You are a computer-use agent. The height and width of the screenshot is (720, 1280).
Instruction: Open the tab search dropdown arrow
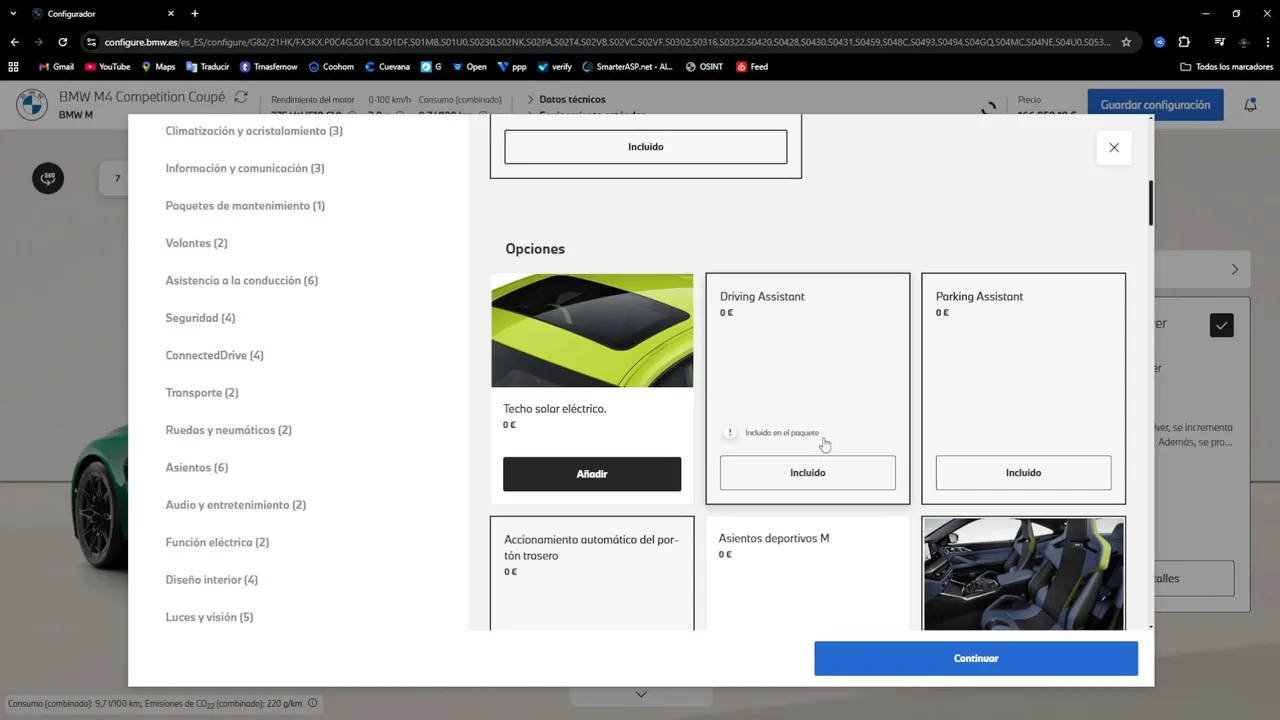tap(13, 14)
